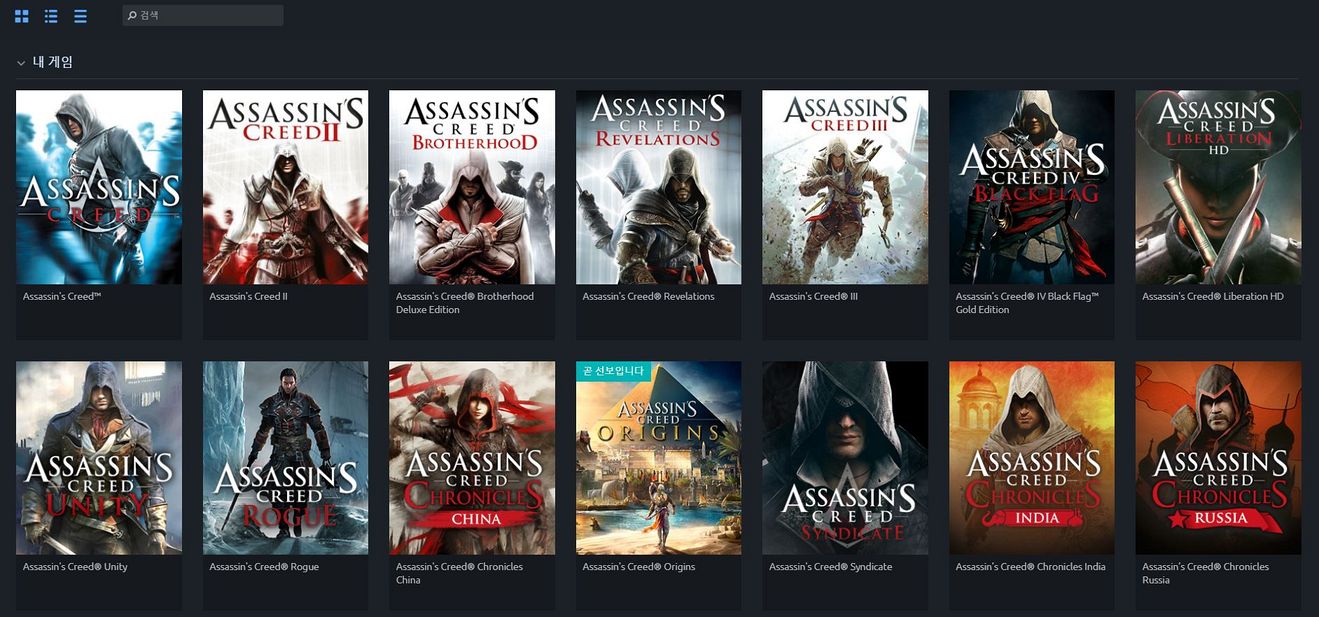The image size is (1319, 617).
Task: Click Chronicles Russia title text
Action: [1205, 573]
